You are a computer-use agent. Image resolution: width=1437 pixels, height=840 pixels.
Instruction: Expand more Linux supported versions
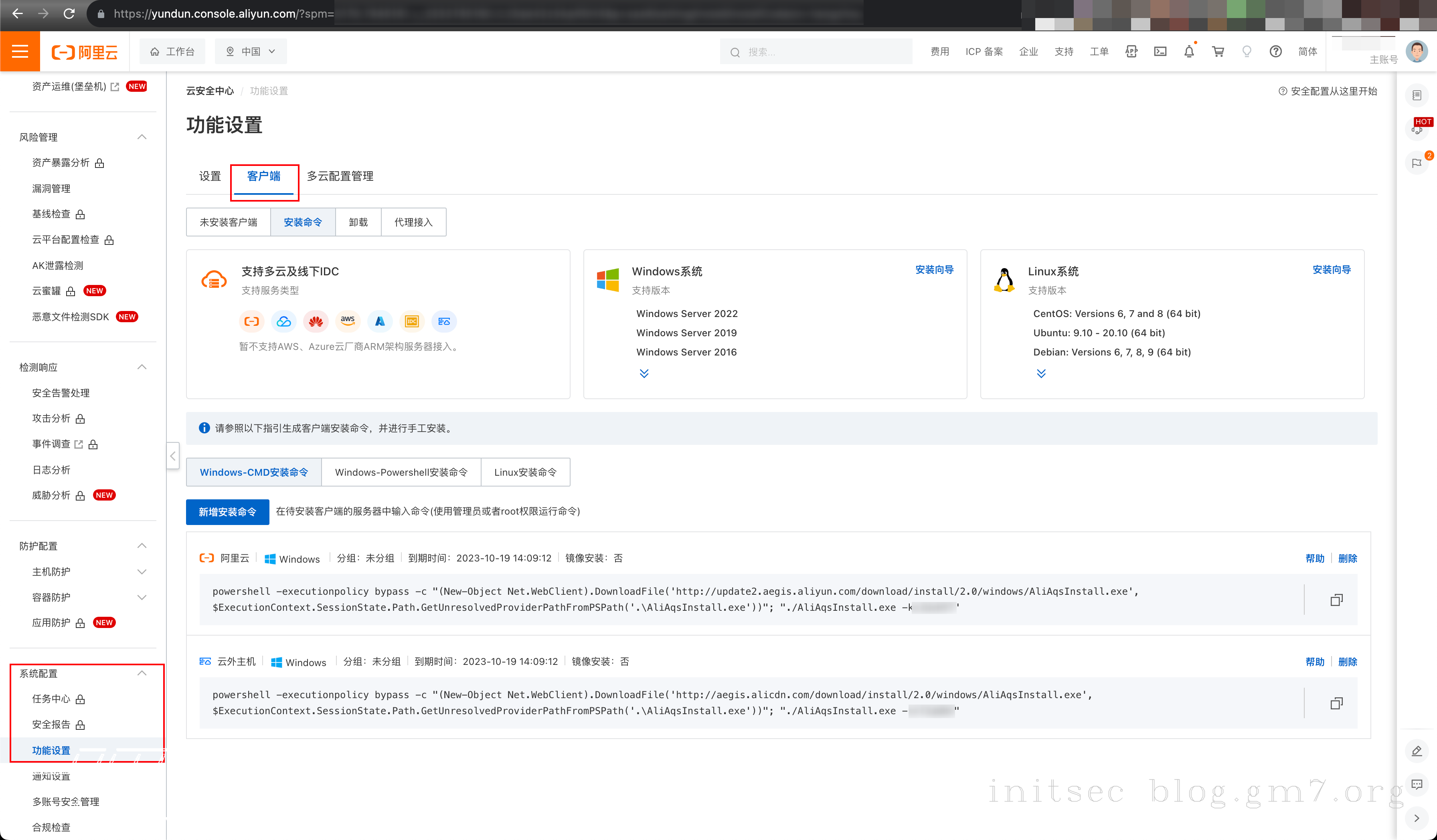pyautogui.click(x=1041, y=374)
